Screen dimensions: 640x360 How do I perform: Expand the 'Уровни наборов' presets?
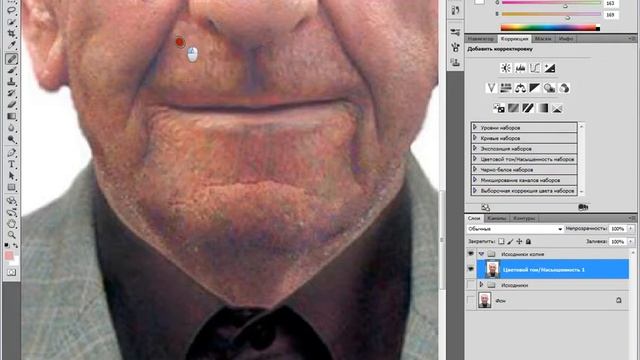(475, 127)
